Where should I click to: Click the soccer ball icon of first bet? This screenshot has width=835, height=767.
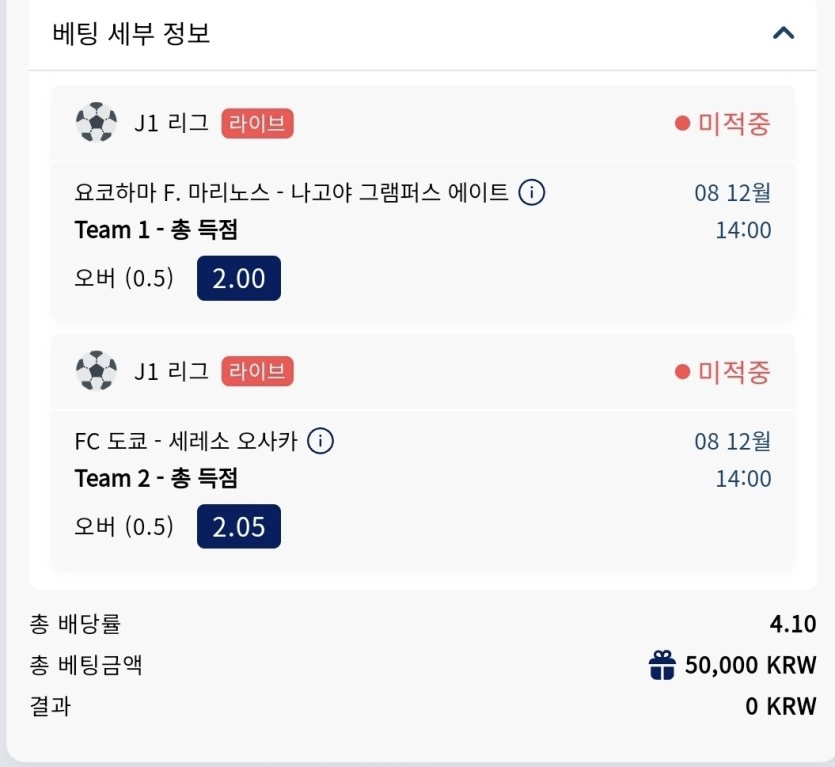pos(96,124)
